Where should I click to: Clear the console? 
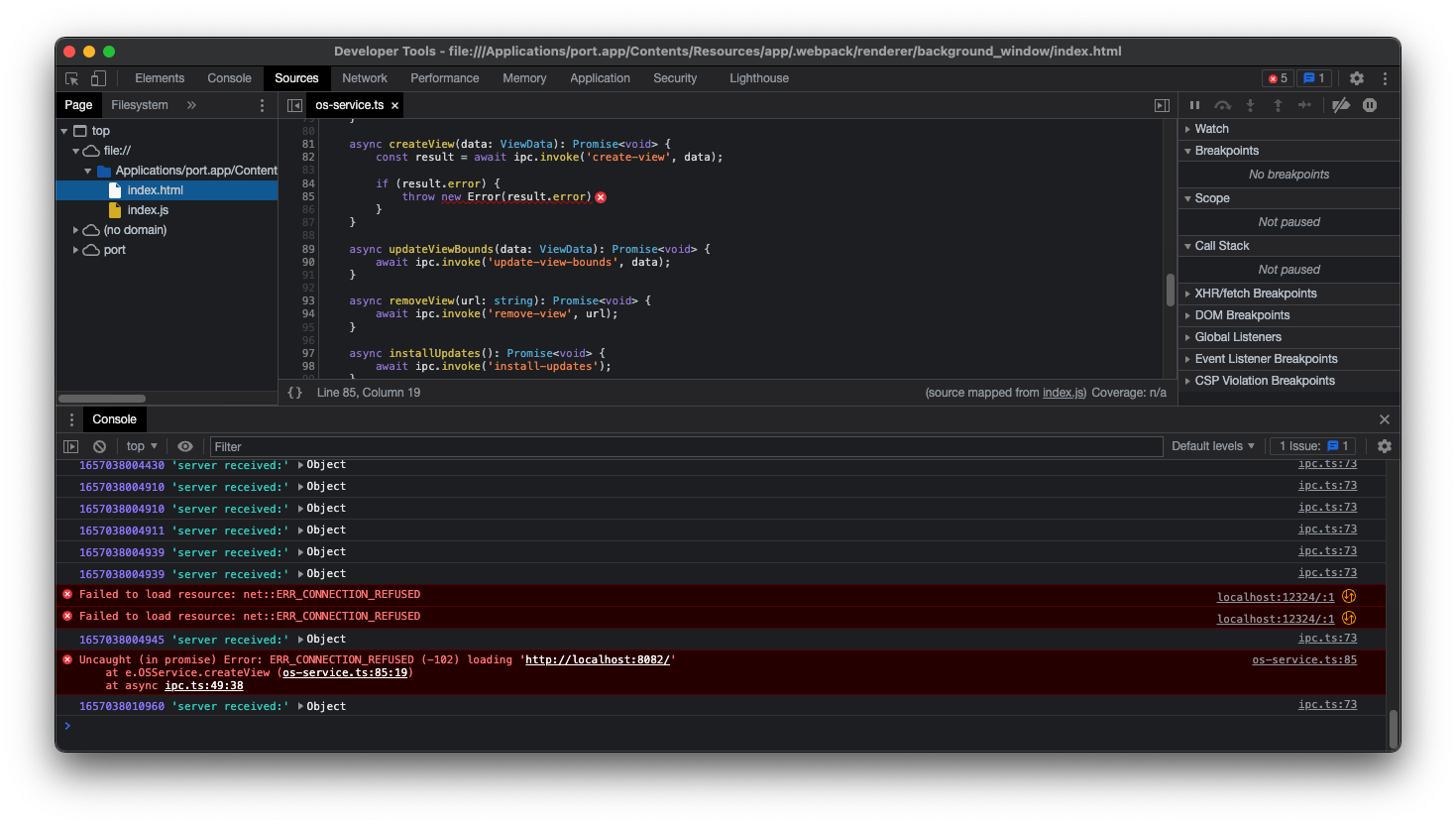tap(99, 446)
